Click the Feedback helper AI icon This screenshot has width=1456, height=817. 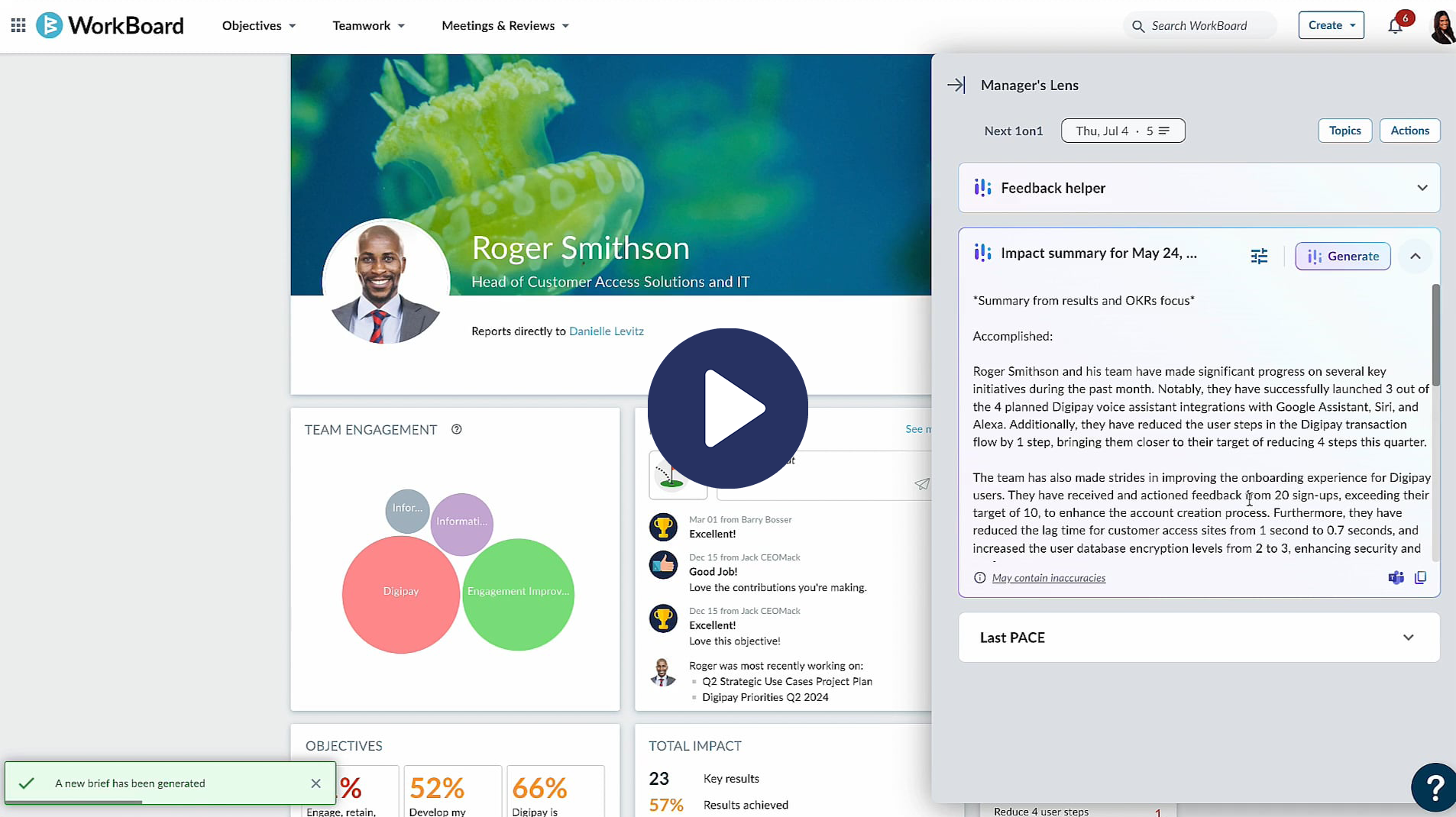982,187
